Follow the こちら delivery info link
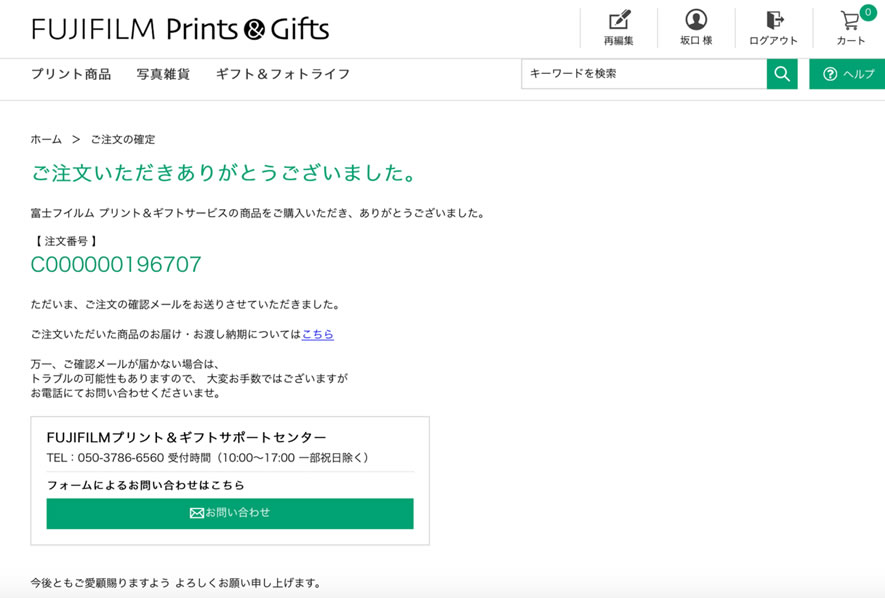 pos(318,335)
